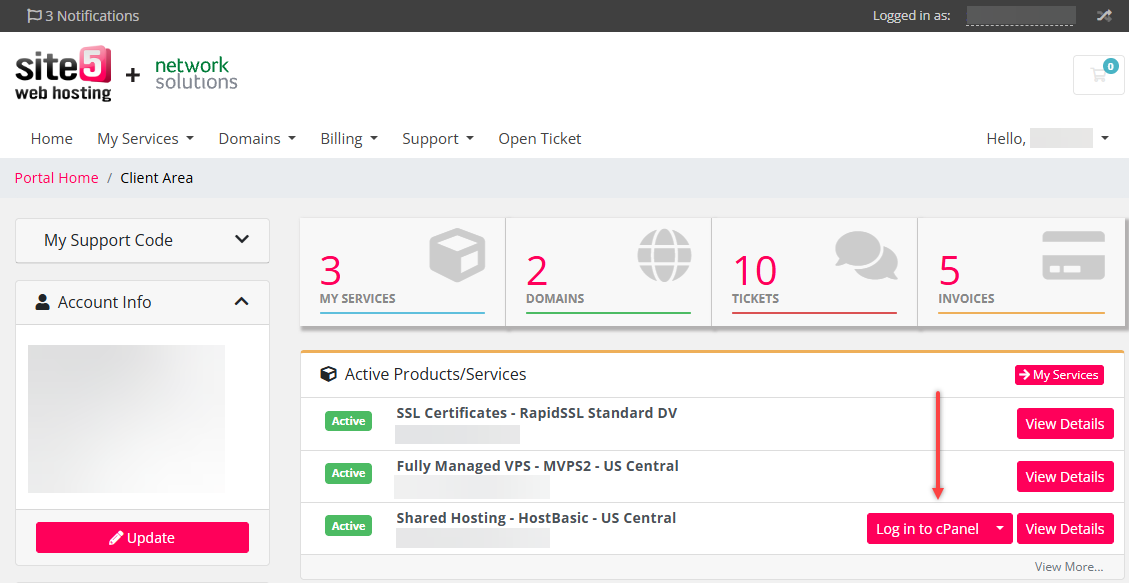
Task: Click Shared Hosting - HostBasic - US Central title
Action: pyautogui.click(x=536, y=518)
